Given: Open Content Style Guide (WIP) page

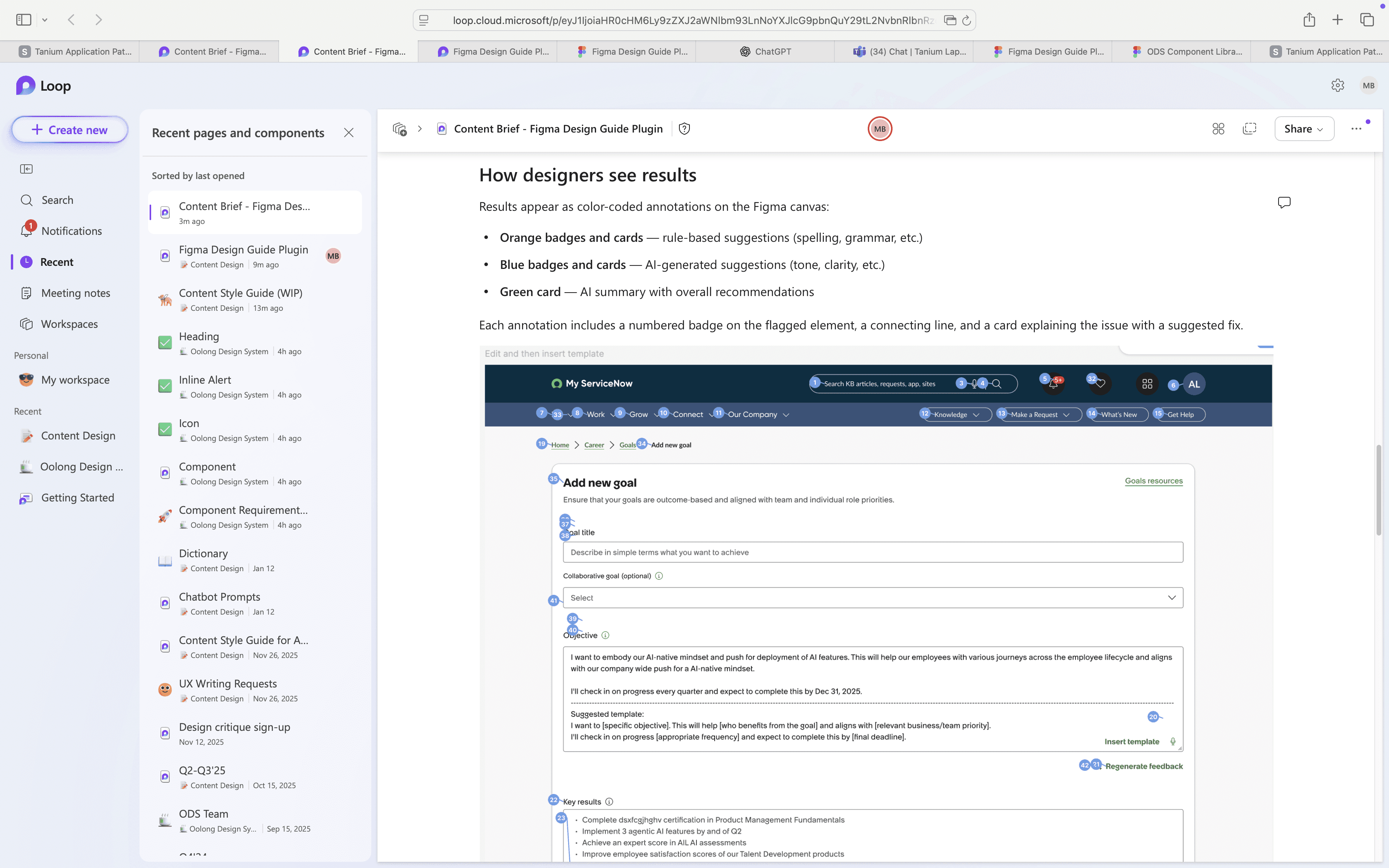Looking at the screenshot, I should 241,293.
